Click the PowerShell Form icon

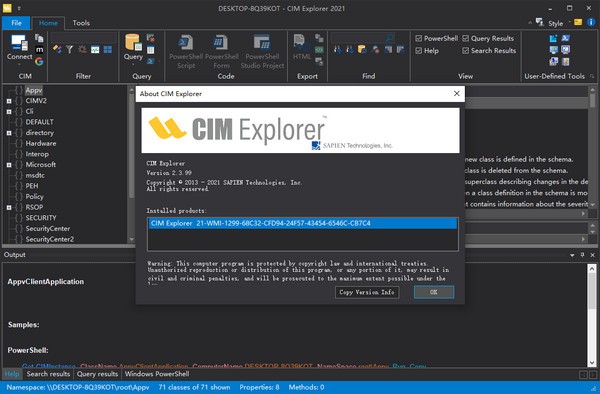(x=221, y=42)
